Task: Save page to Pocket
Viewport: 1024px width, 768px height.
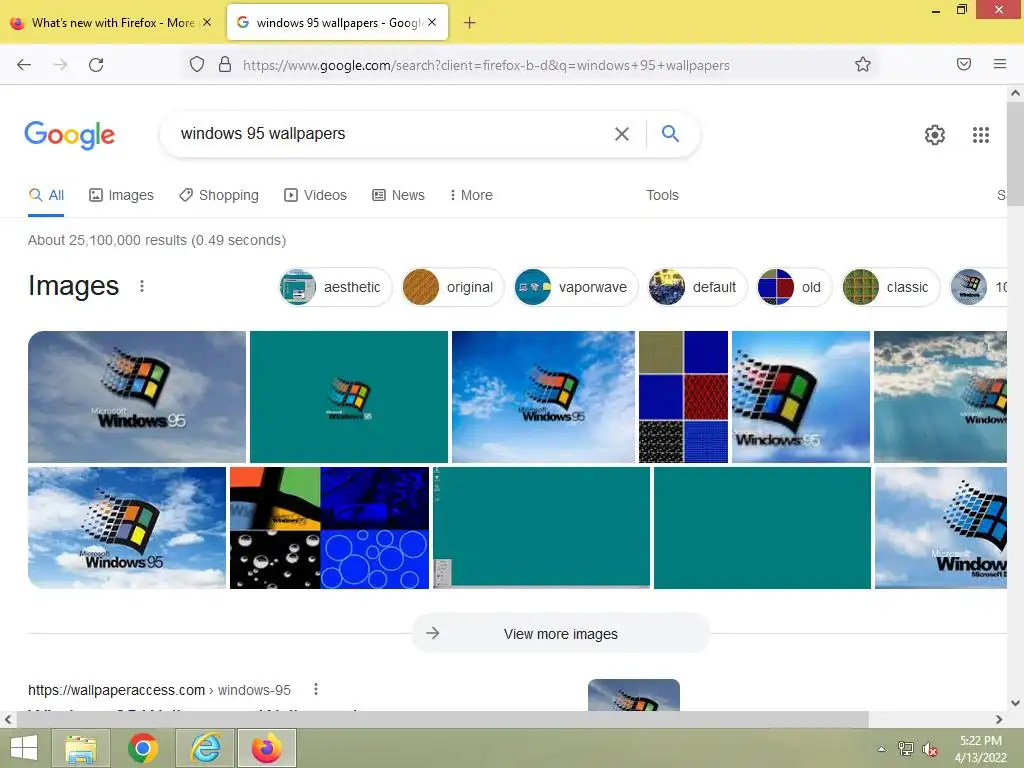Action: tap(964, 64)
